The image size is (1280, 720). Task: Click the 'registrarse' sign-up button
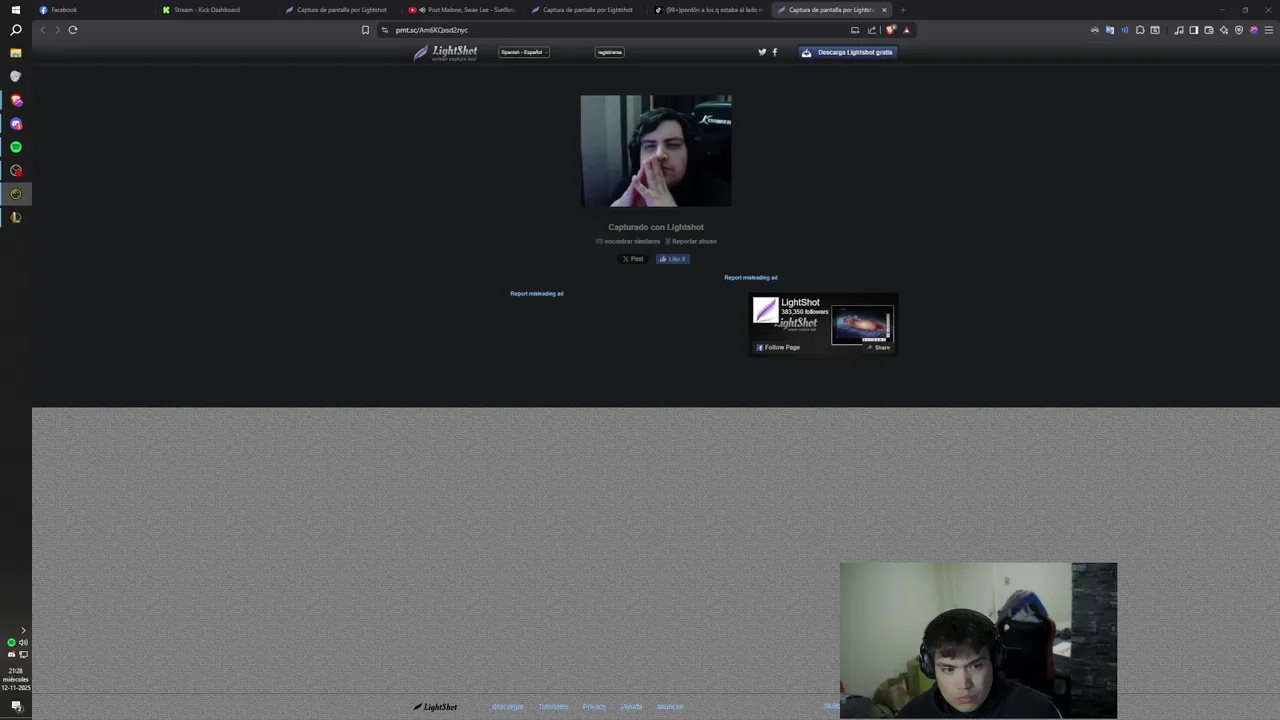pyautogui.click(x=610, y=52)
